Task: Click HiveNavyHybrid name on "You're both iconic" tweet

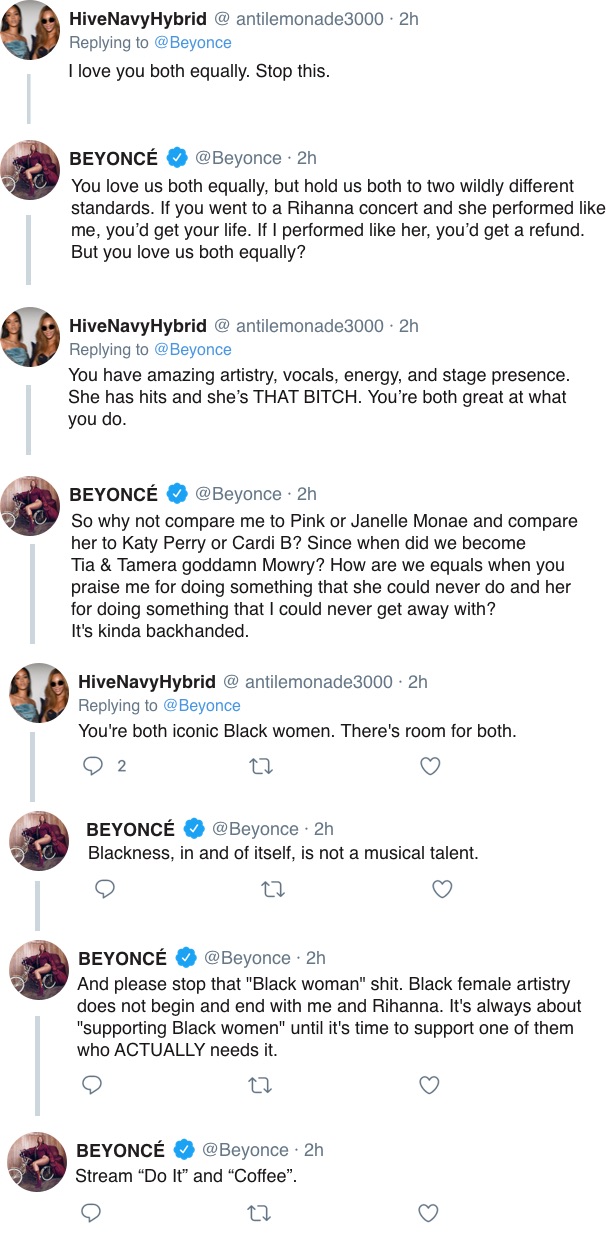Action: coord(147,682)
